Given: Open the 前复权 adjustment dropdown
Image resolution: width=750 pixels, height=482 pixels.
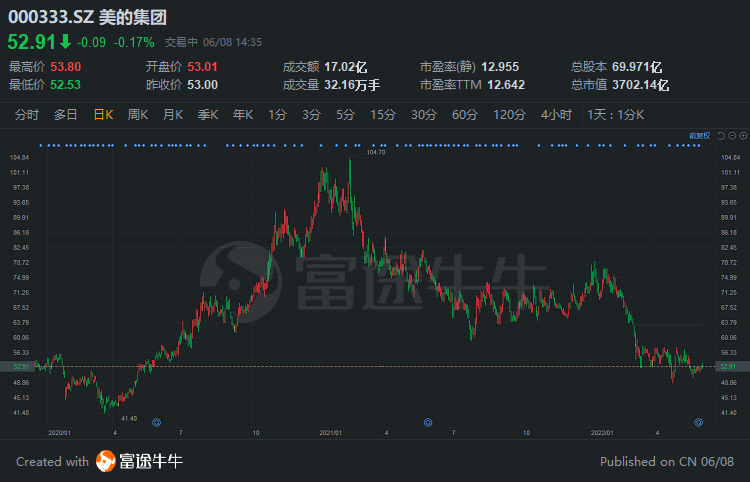Looking at the screenshot, I should (x=700, y=136).
